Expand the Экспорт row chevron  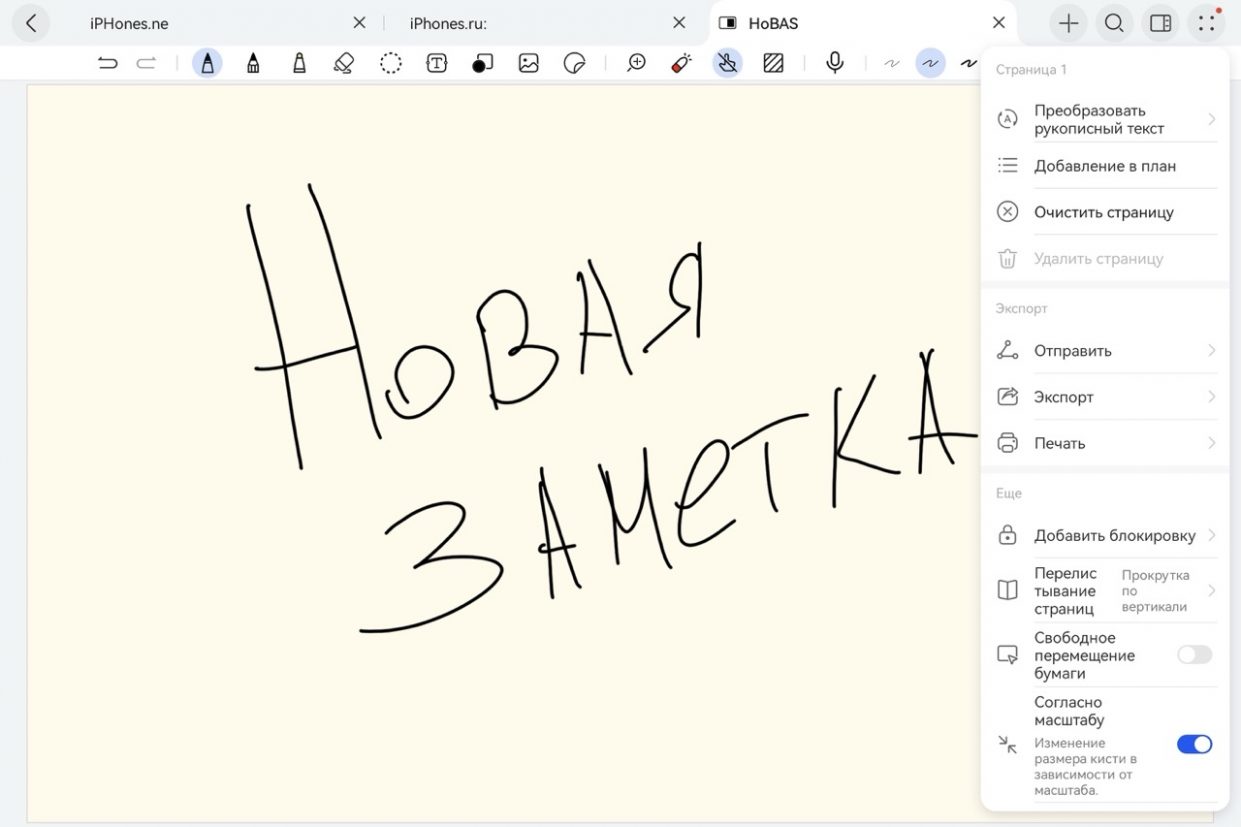[1211, 397]
